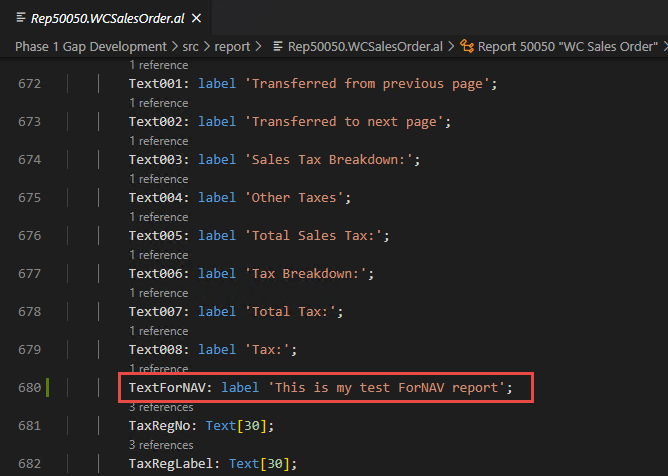This screenshot has width=668, height=476.
Task: Click the report symbol icon in breadcrumb
Action: 467,46
